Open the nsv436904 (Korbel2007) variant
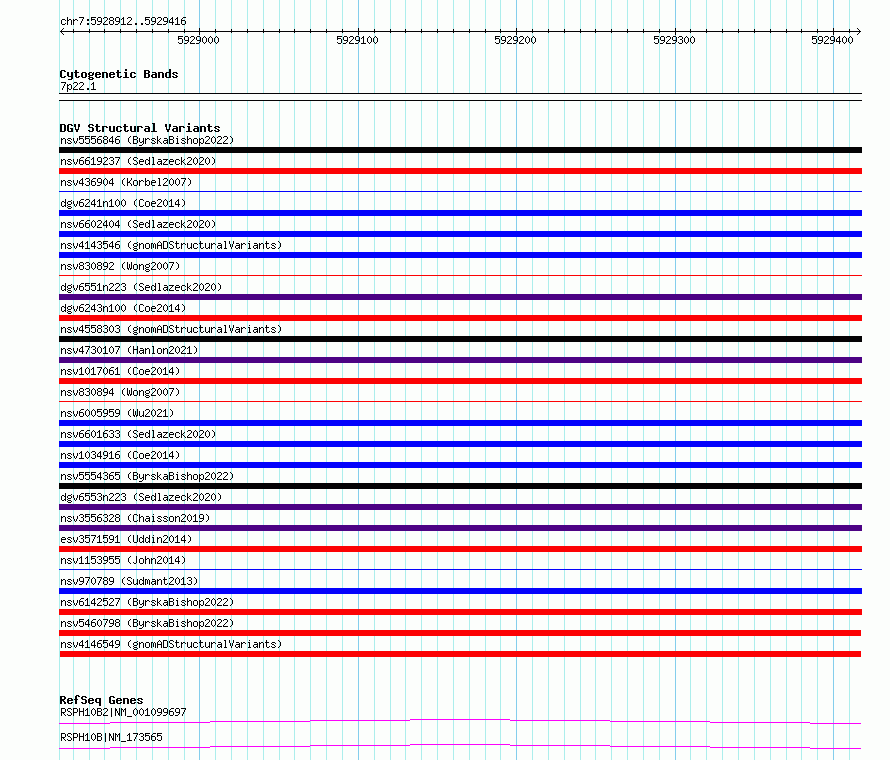This screenshot has width=890, height=760. click(x=126, y=182)
